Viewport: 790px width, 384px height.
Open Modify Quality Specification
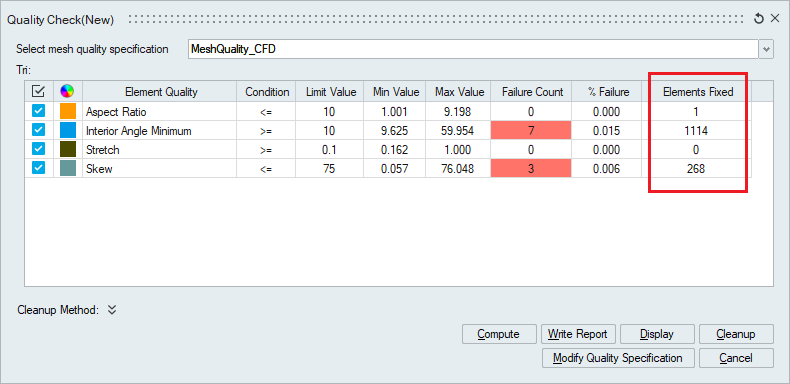pyautogui.click(x=618, y=358)
